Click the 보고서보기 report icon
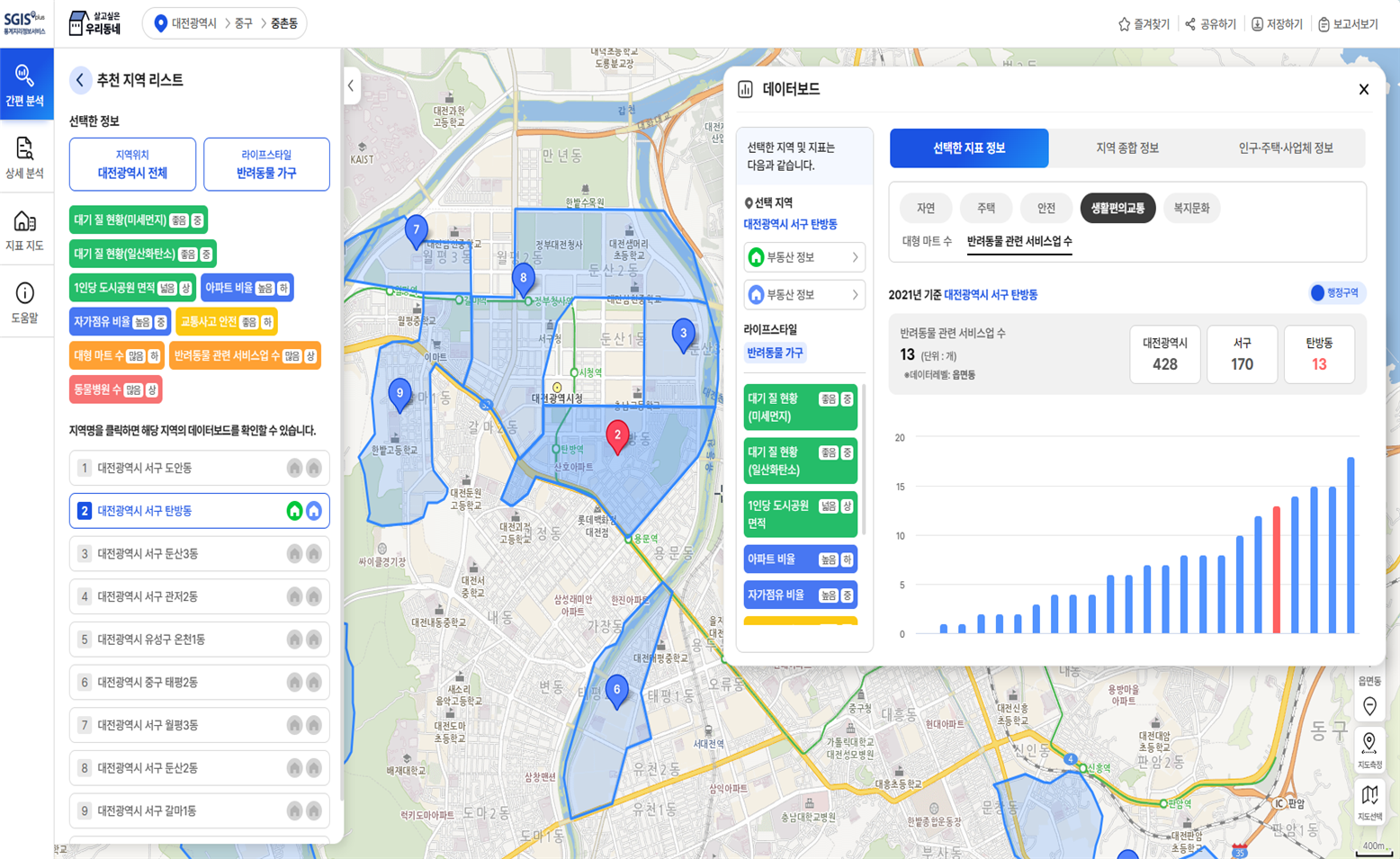Image resolution: width=1400 pixels, height=859 pixels. [1324, 24]
